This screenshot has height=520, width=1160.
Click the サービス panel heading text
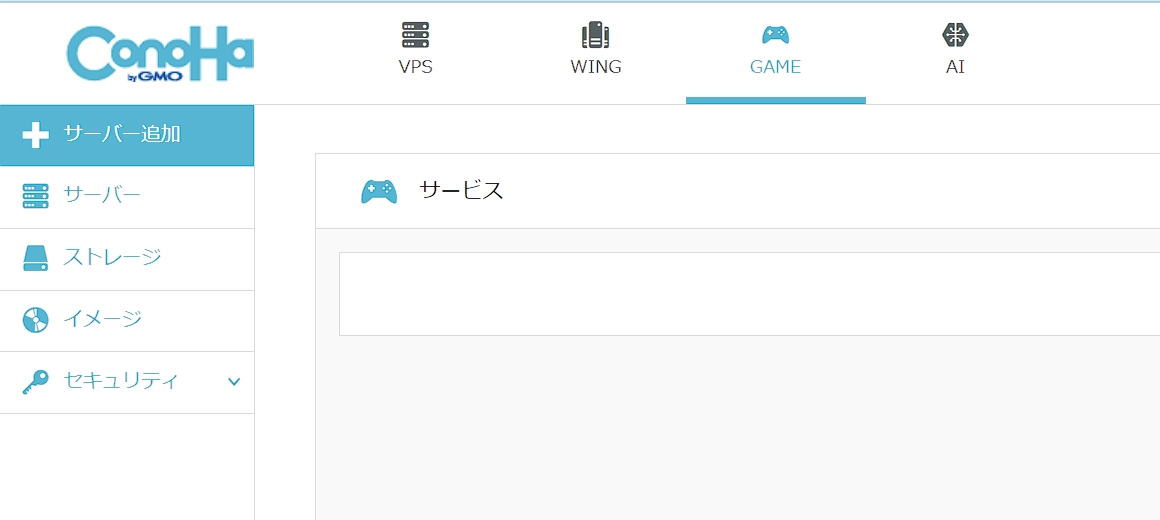tap(462, 191)
